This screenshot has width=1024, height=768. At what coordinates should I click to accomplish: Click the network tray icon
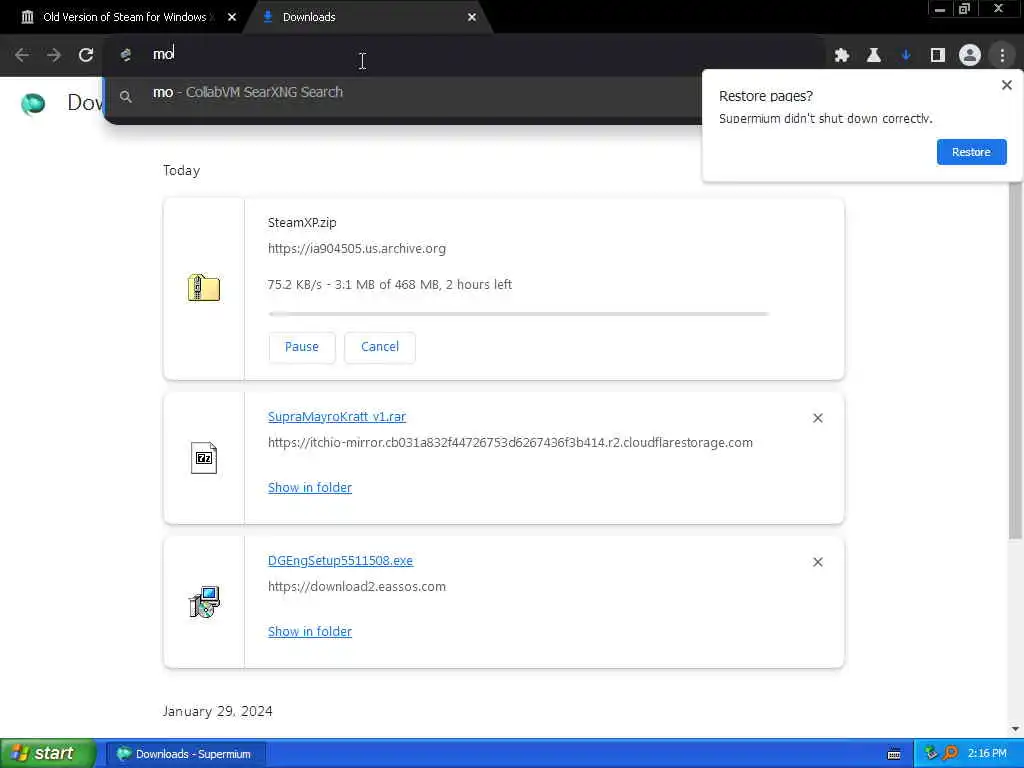pyautogui.click(x=931, y=753)
